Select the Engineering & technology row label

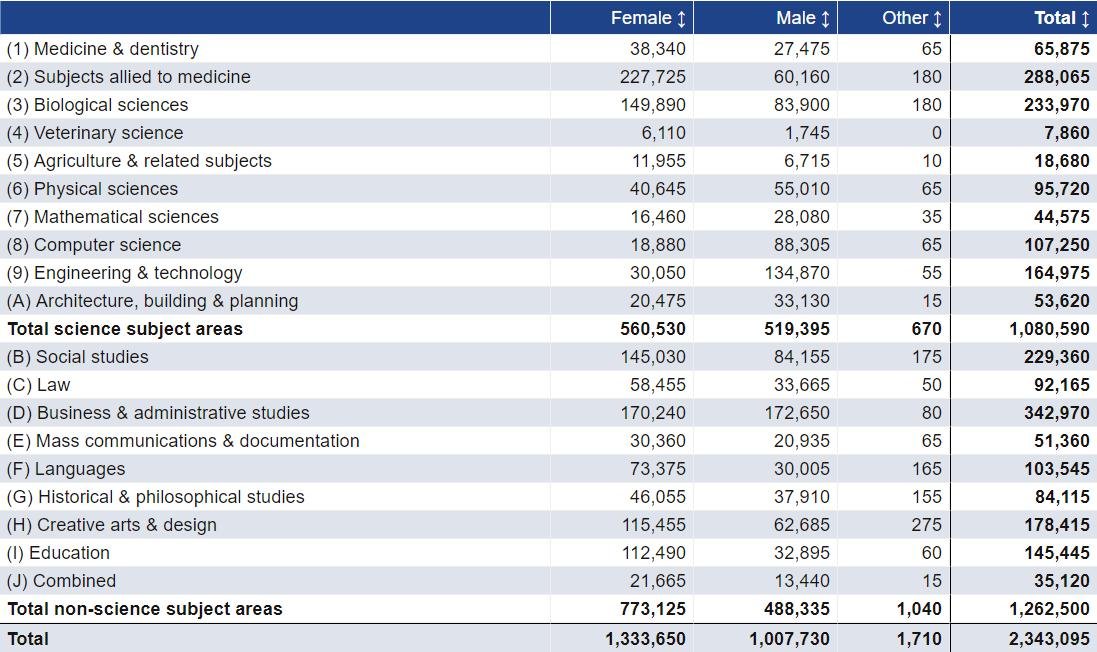(124, 273)
